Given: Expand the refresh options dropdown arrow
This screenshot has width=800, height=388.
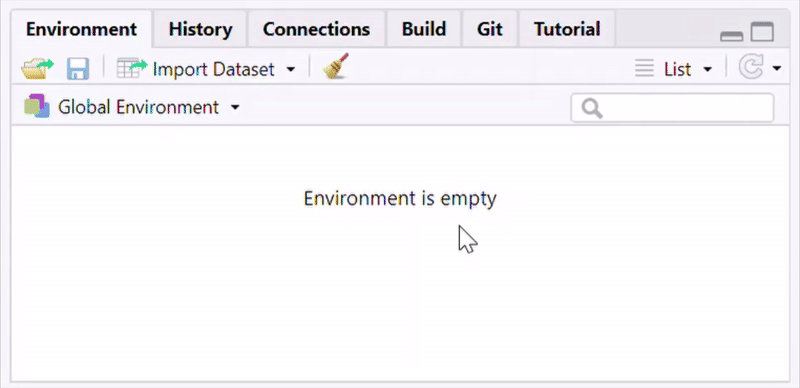Looking at the screenshot, I should point(777,68).
